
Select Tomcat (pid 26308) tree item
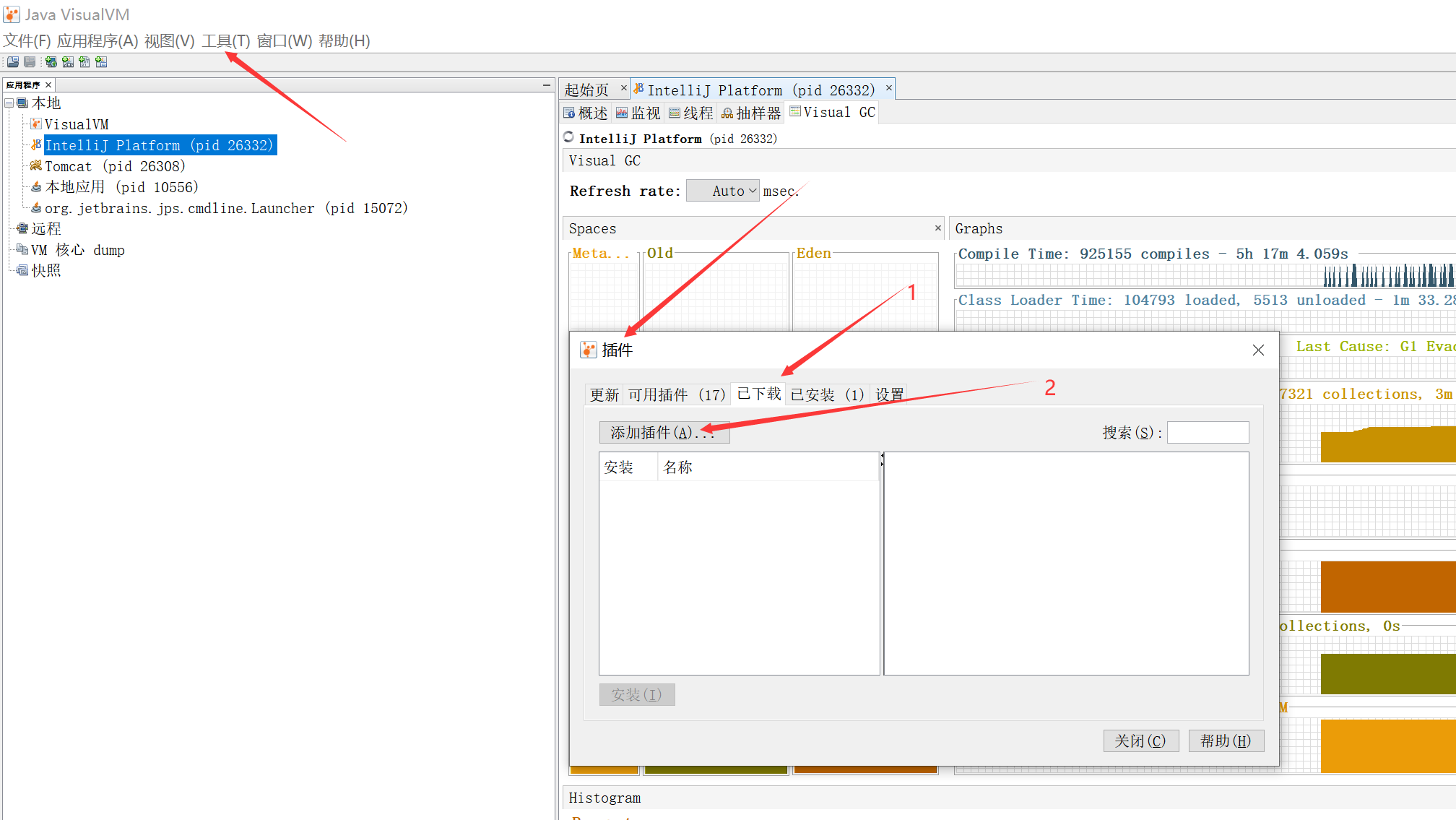click(115, 166)
